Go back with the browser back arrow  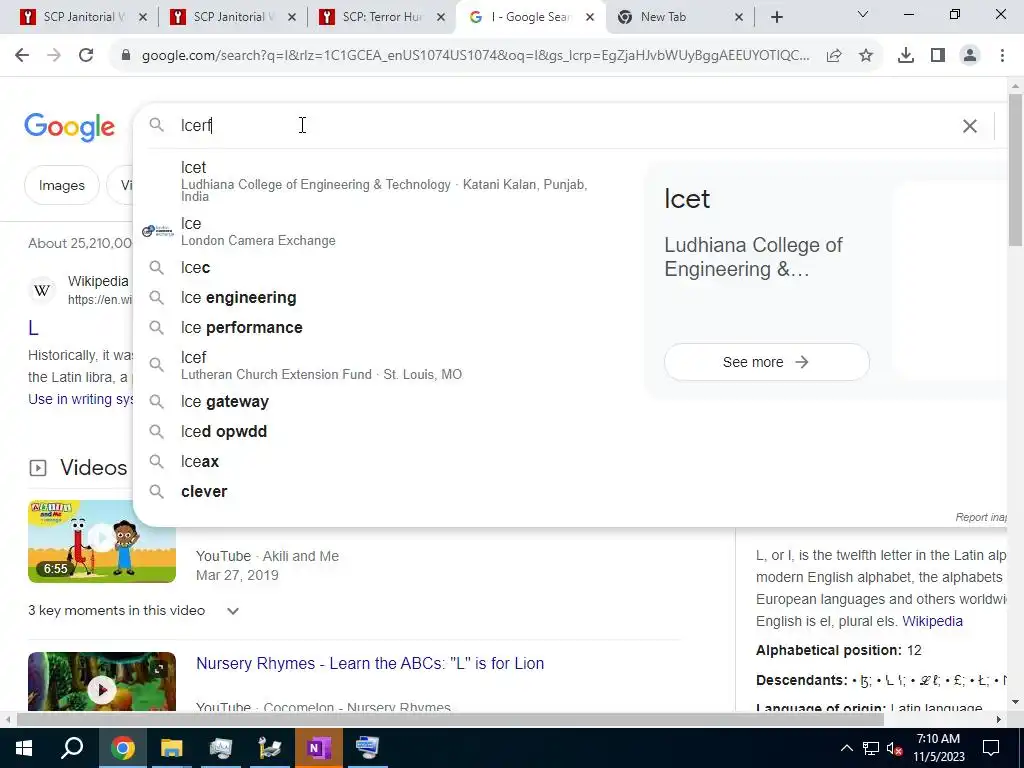[22, 56]
